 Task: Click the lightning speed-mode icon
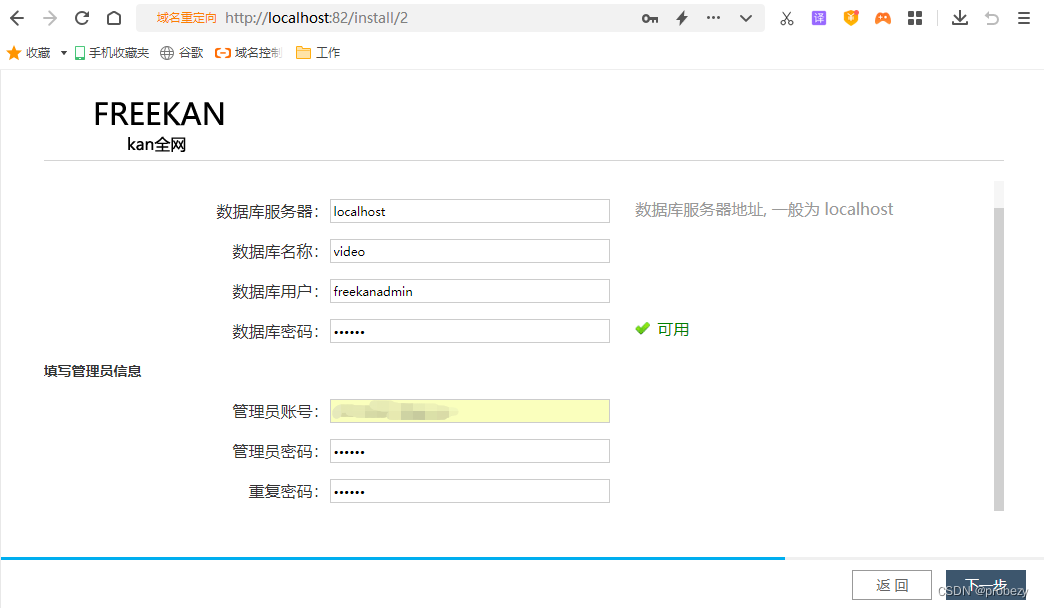point(682,18)
